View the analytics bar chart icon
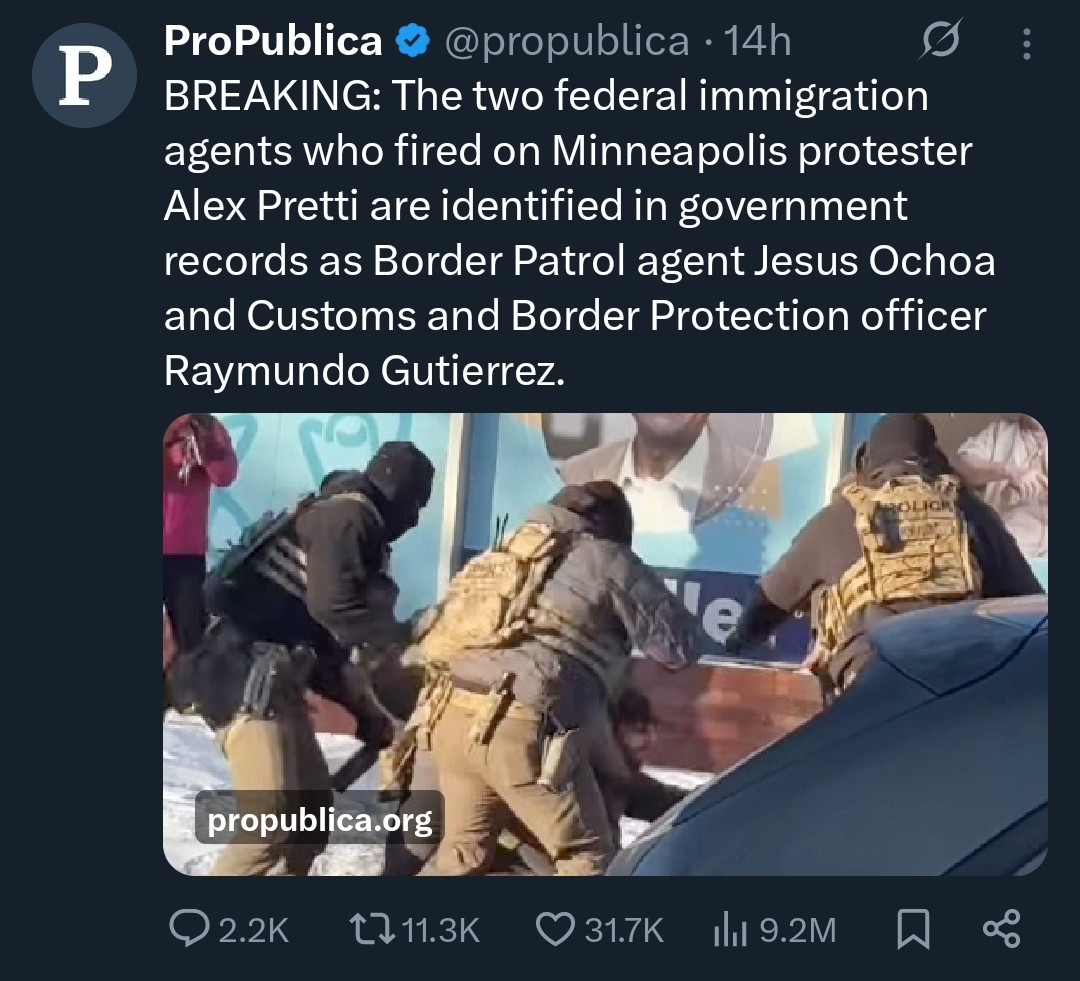Viewport: 1080px width, 981px height. coord(730,929)
